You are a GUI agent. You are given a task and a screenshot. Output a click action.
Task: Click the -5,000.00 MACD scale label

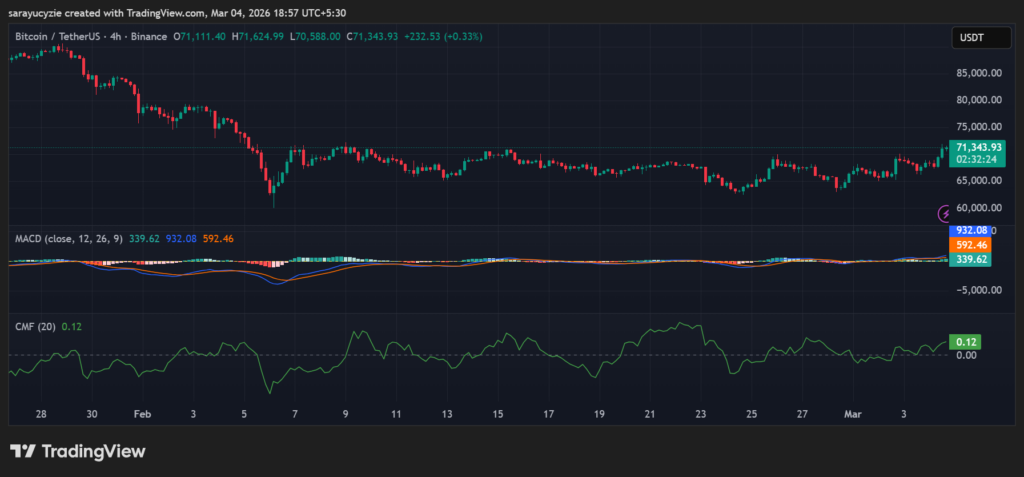[976, 290]
